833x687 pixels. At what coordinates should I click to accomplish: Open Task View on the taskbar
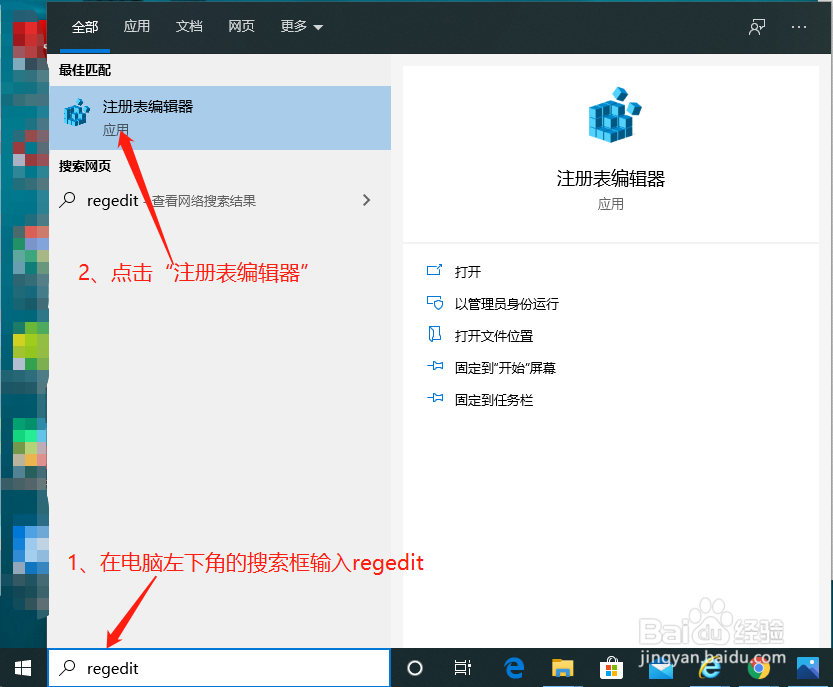tap(462, 667)
